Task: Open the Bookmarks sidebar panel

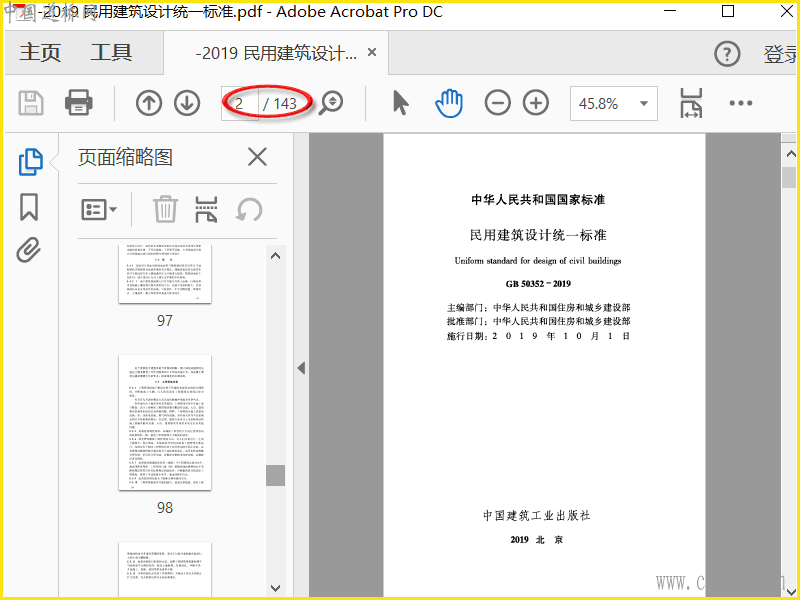Action: [29, 207]
